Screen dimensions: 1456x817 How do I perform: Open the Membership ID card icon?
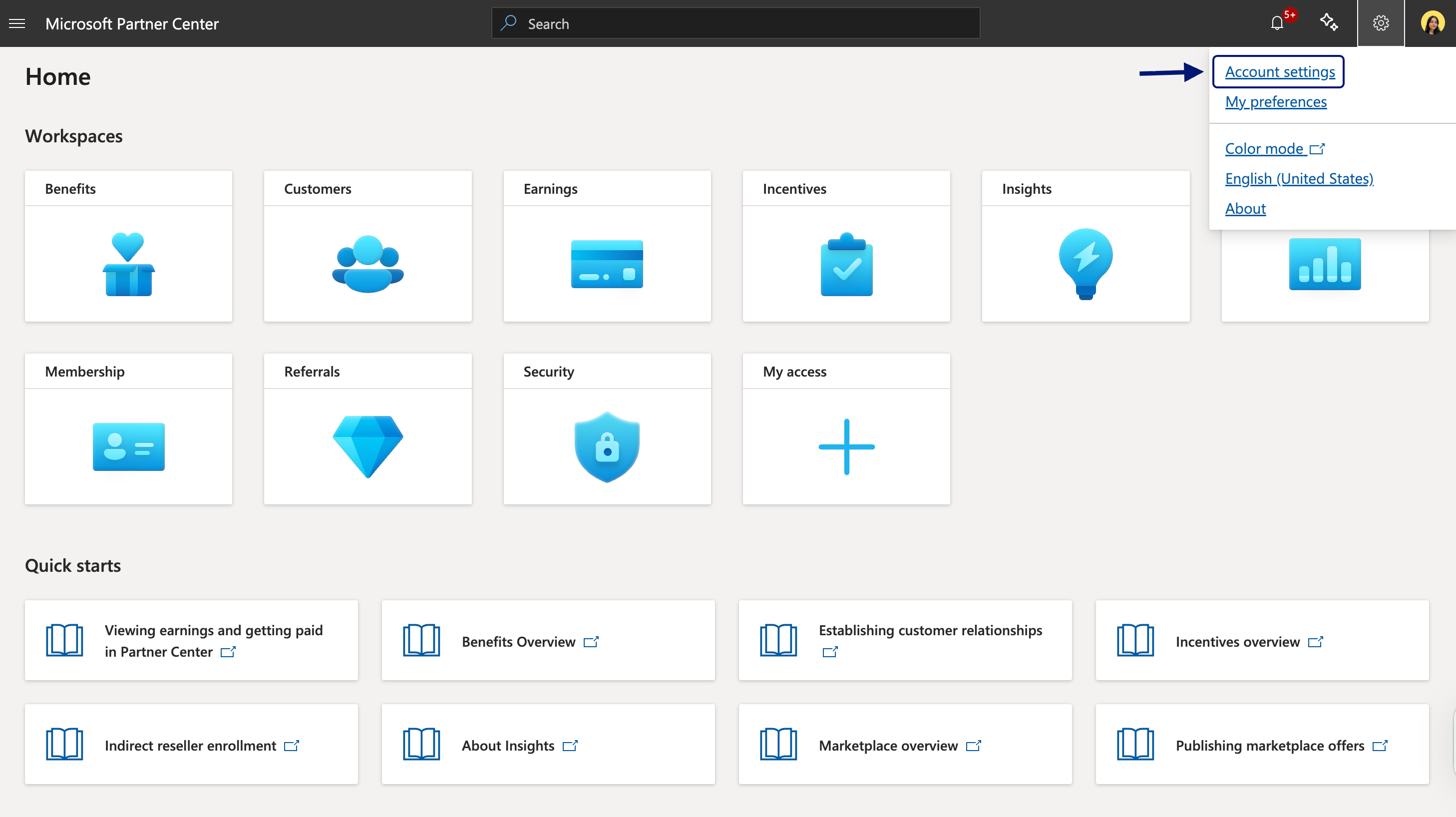click(x=128, y=446)
